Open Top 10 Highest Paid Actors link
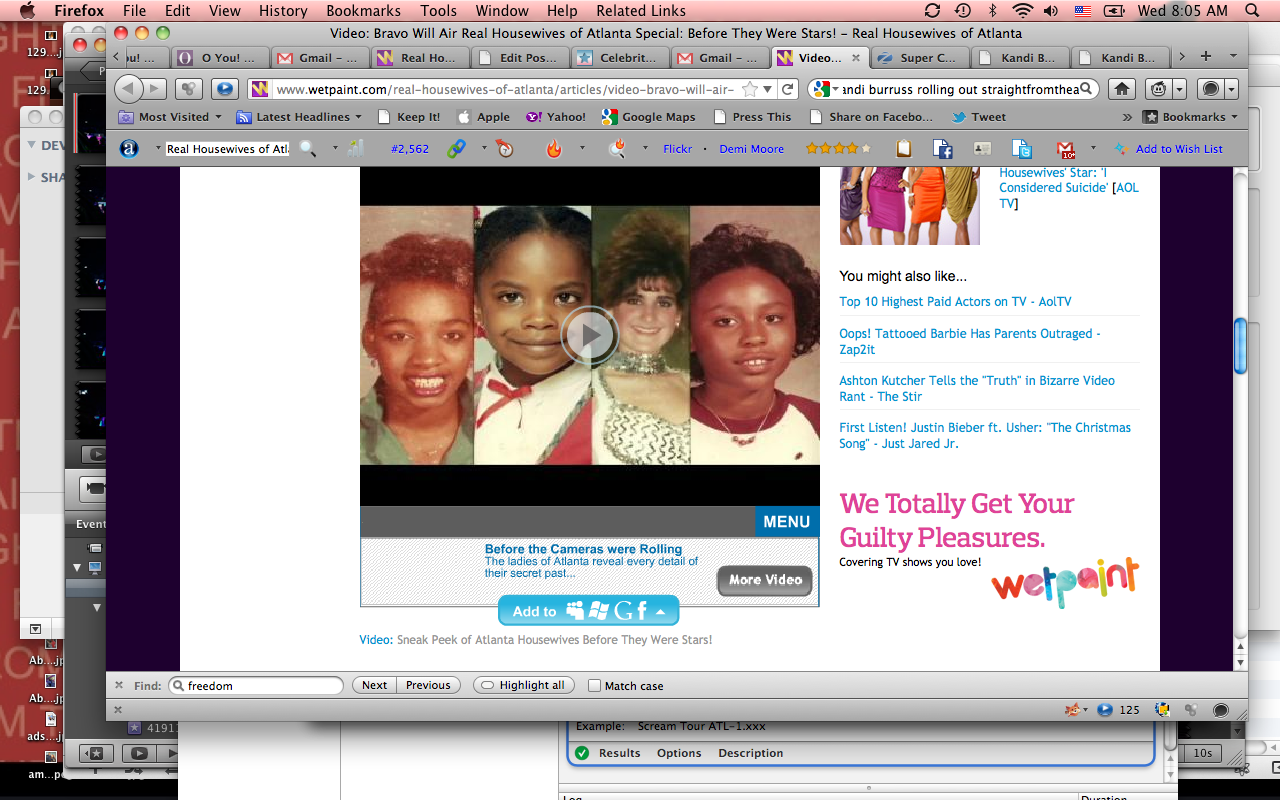1280x800 pixels. point(955,301)
